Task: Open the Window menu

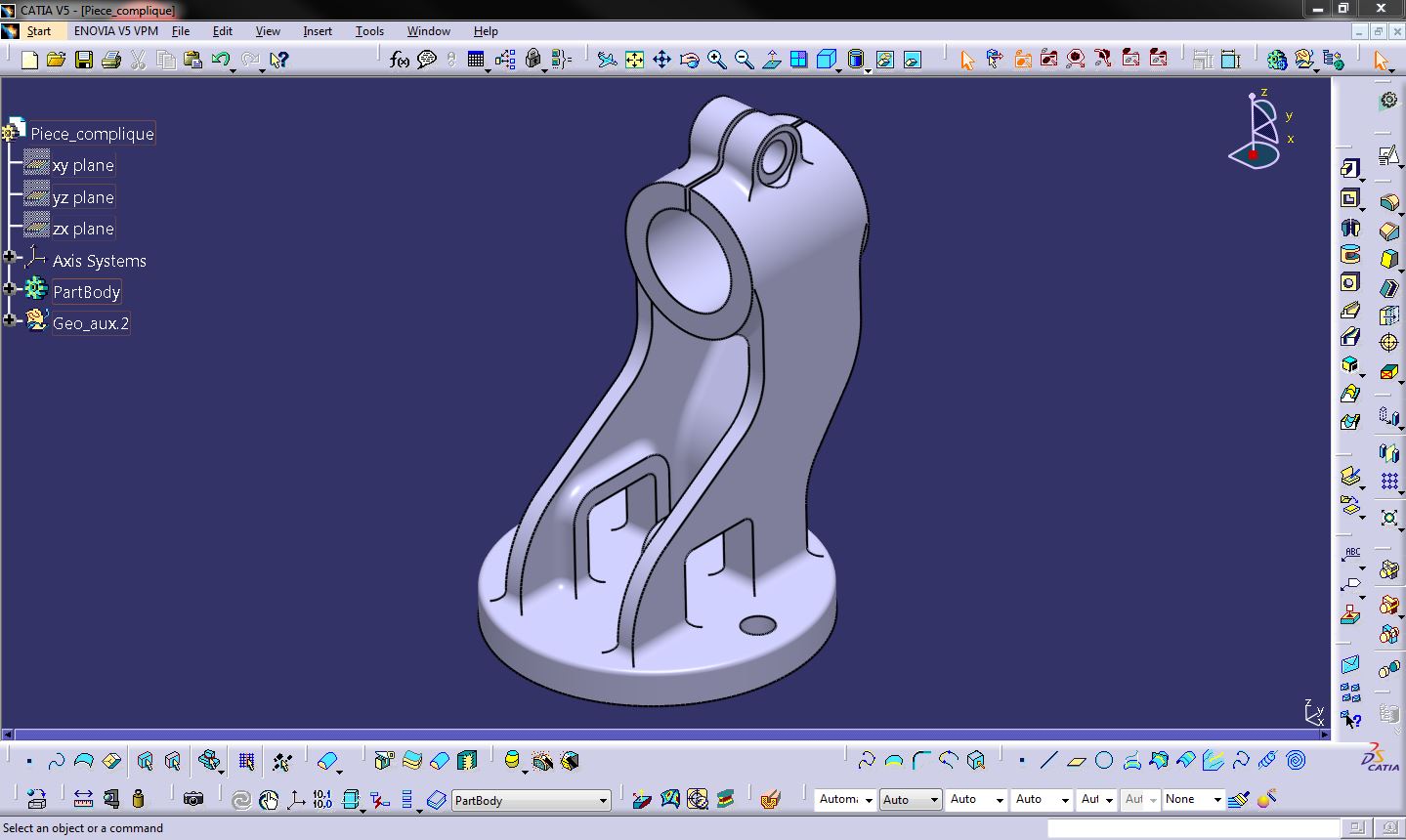Action: pos(429,31)
